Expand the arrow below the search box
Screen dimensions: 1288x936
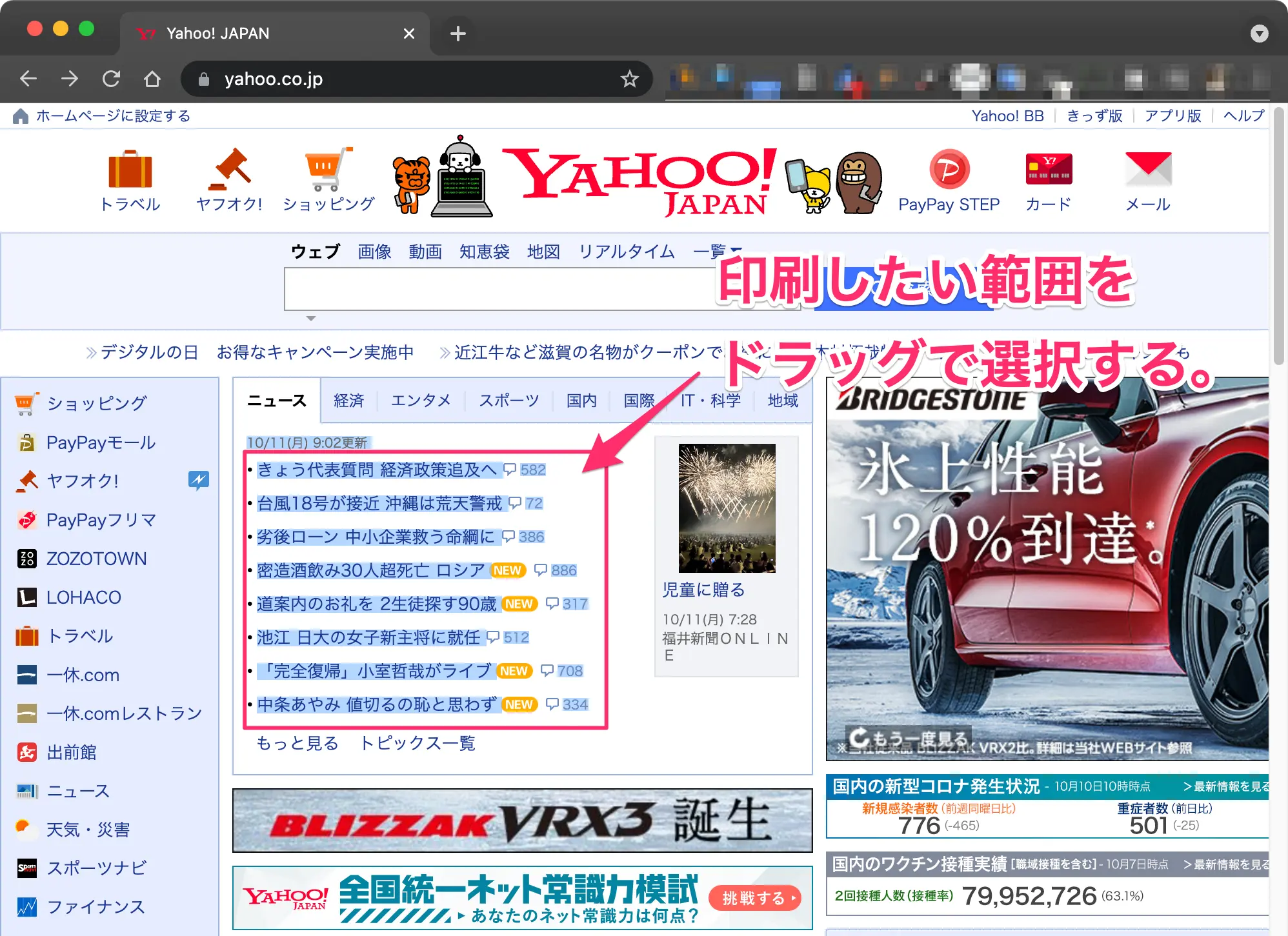coord(311,319)
